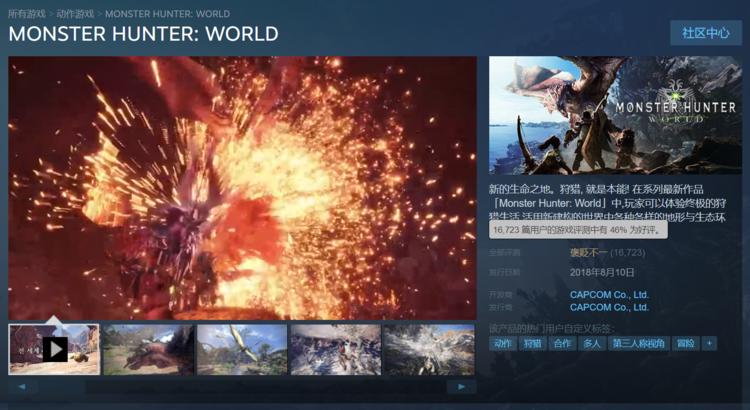Screen dimensions: 750x410
Task: Open the Monster Hunter World header capsule image
Action: pos(615,115)
